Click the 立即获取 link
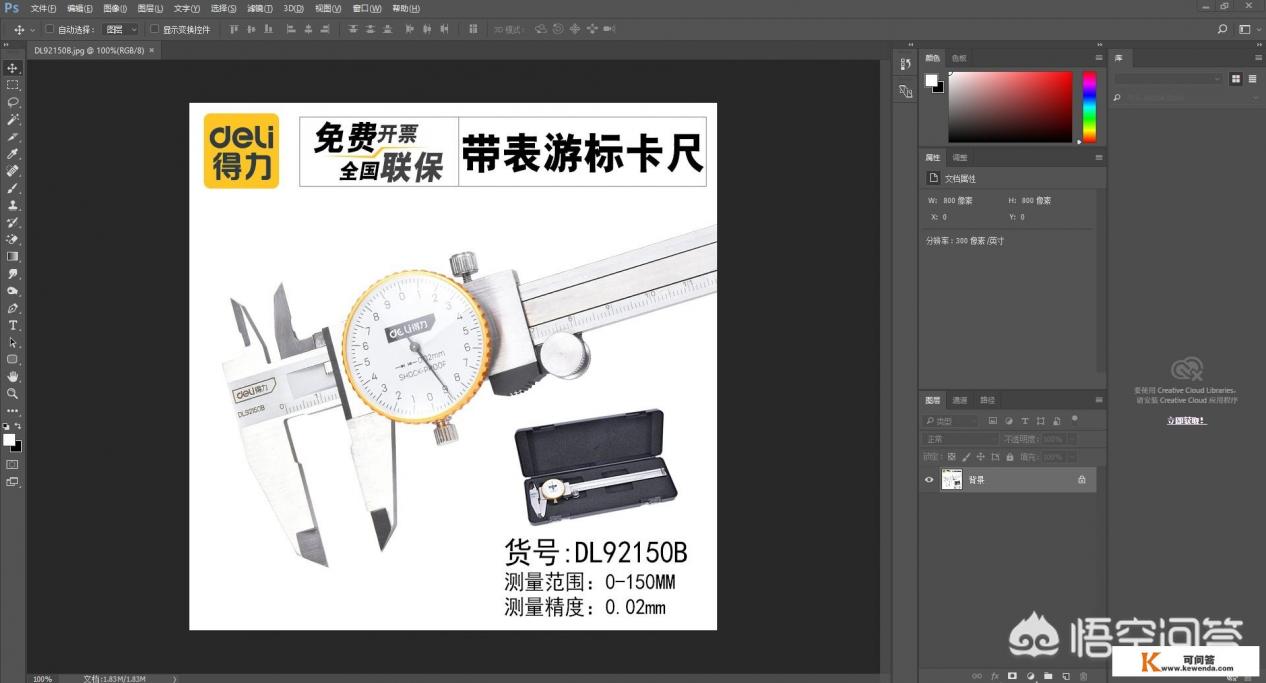The width and height of the screenshot is (1266, 683). pyautogui.click(x=1186, y=421)
